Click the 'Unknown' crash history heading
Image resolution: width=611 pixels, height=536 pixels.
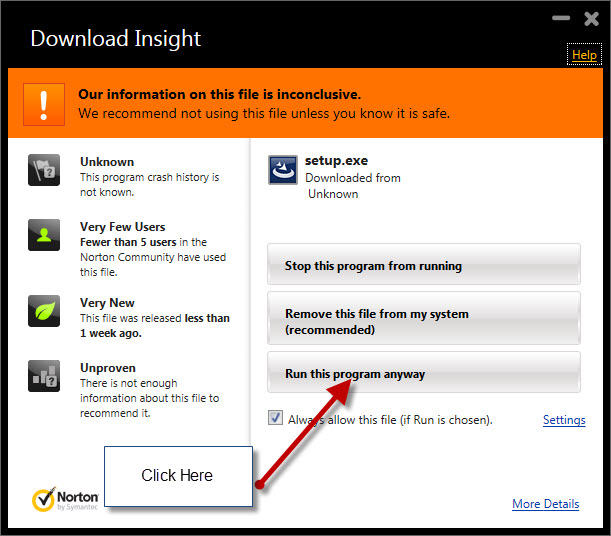(x=107, y=162)
